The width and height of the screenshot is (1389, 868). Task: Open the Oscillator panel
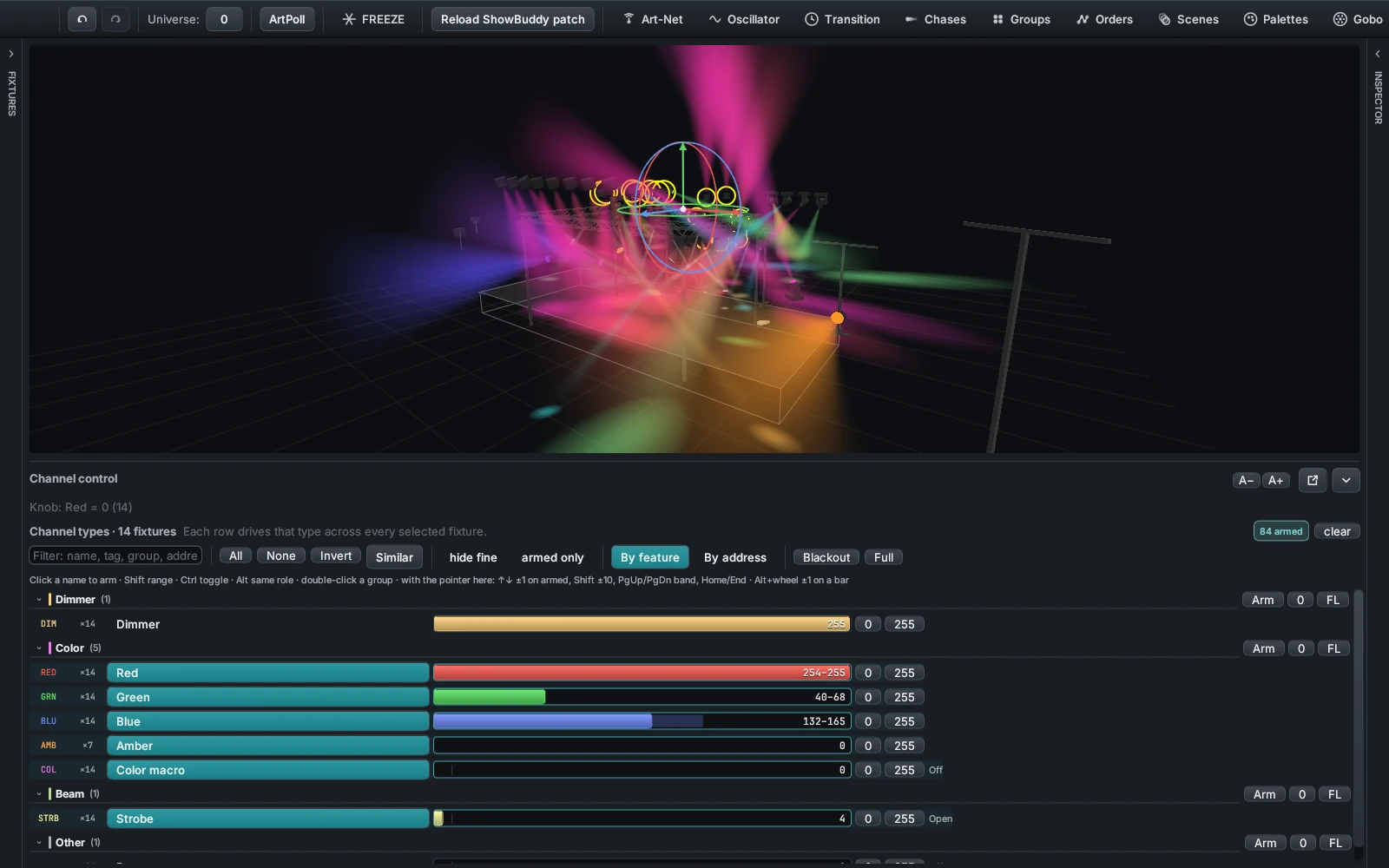point(744,19)
